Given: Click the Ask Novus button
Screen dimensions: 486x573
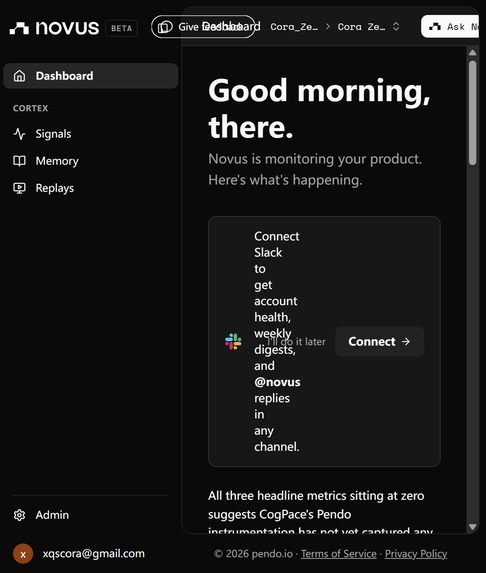Looking at the screenshot, I should (x=450, y=27).
